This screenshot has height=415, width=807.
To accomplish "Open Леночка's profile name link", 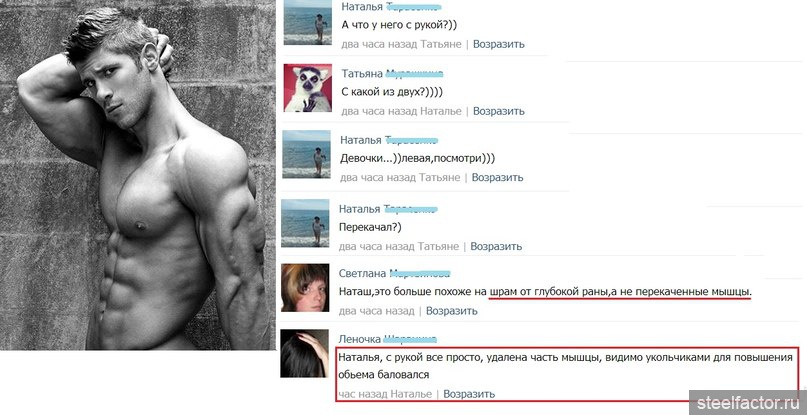I will 388,339.
